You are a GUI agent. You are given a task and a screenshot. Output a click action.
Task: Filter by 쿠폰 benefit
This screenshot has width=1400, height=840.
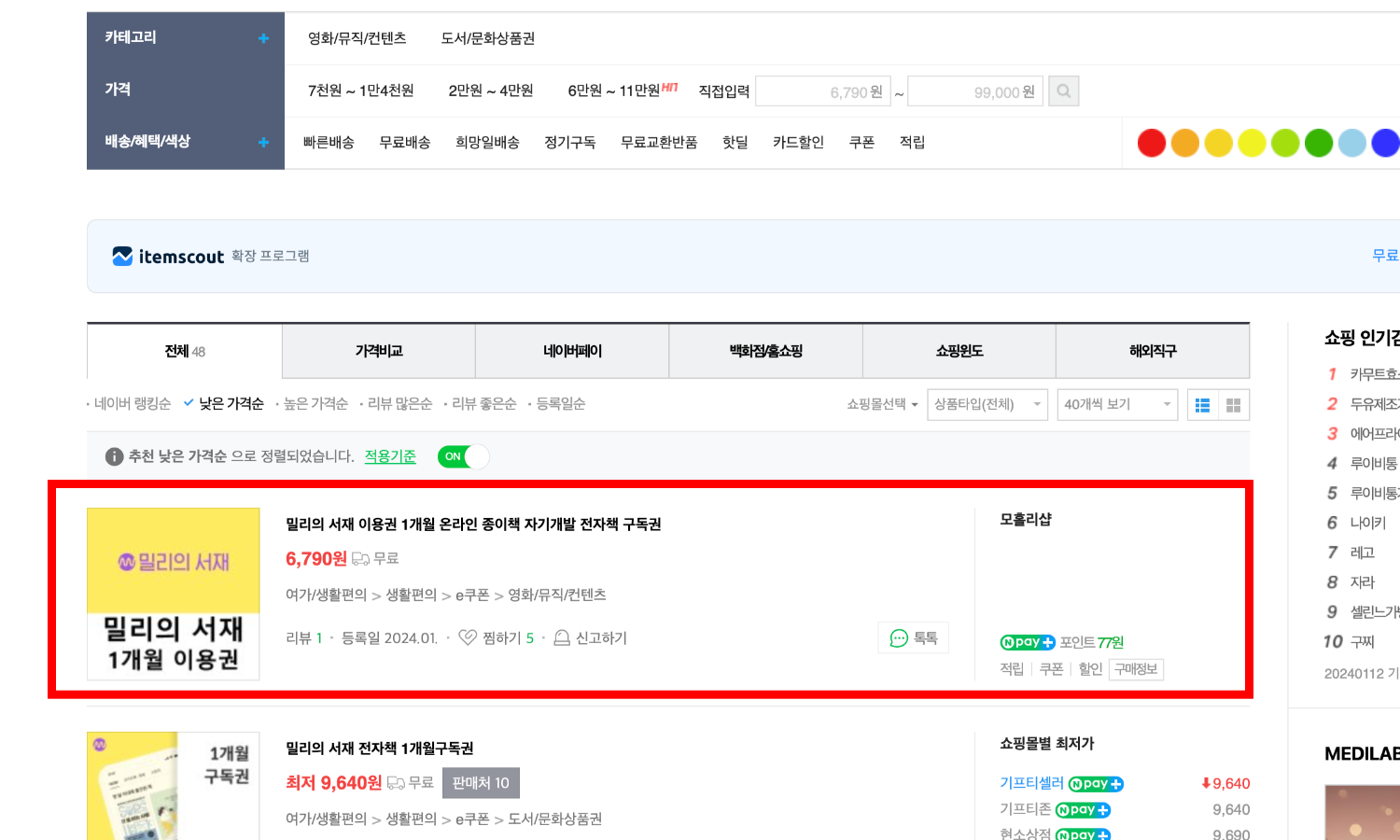pos(861,142)
